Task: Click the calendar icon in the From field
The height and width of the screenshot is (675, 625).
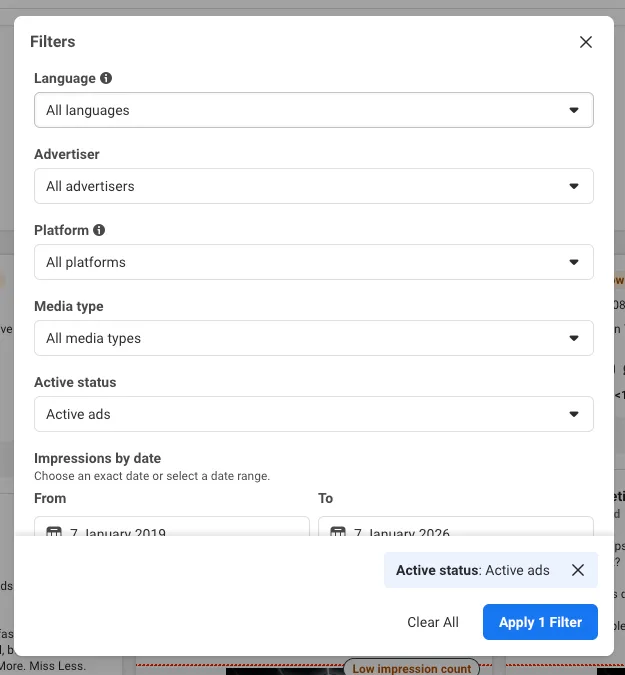Action: (54, 533)
